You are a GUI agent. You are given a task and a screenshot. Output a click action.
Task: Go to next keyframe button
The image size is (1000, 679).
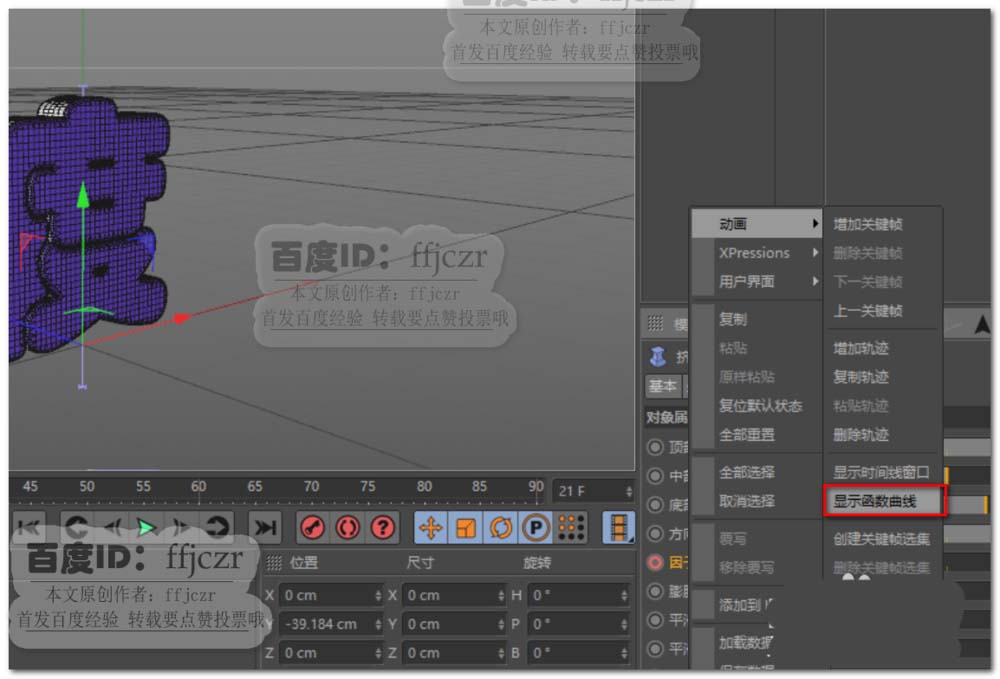(x=216, y=527)
